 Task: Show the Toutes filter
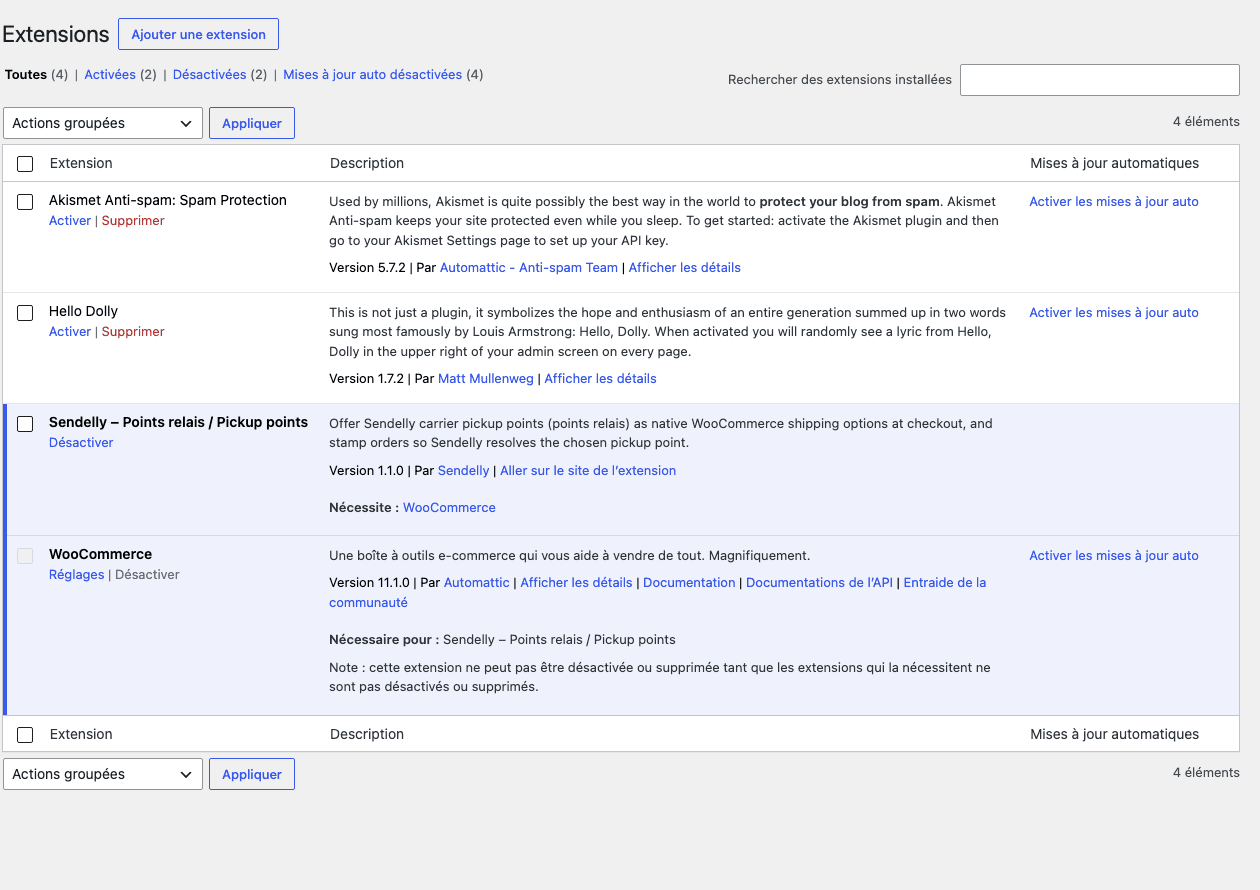tap(26, 75)
